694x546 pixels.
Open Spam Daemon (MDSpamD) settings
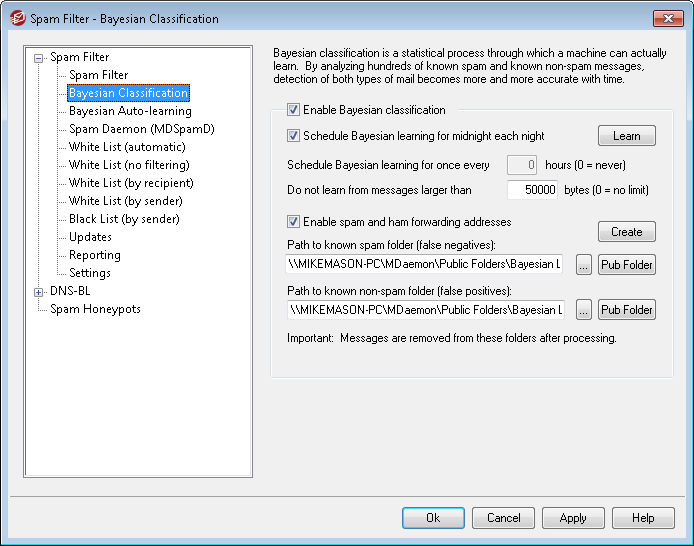(141, 129)
